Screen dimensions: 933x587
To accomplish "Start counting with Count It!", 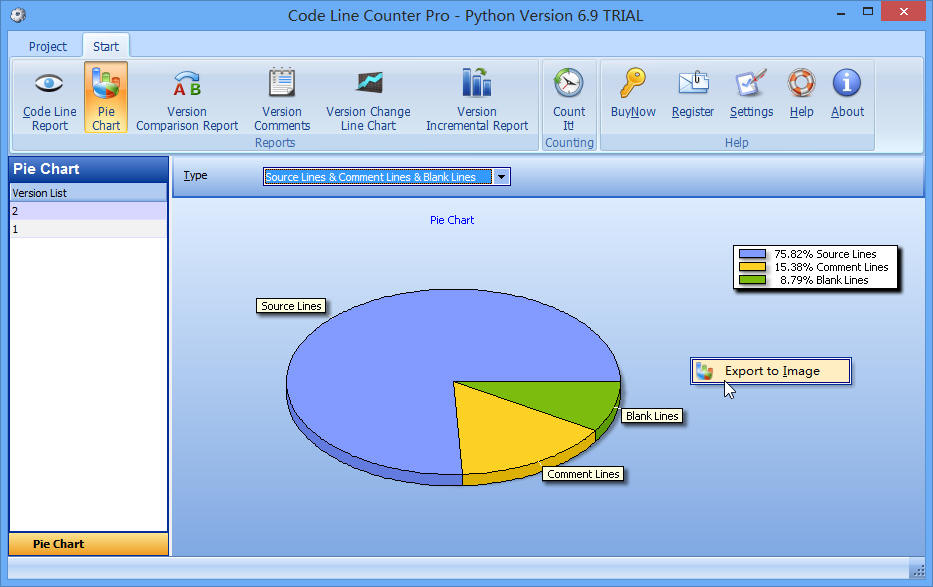I will tap(569, 98).
